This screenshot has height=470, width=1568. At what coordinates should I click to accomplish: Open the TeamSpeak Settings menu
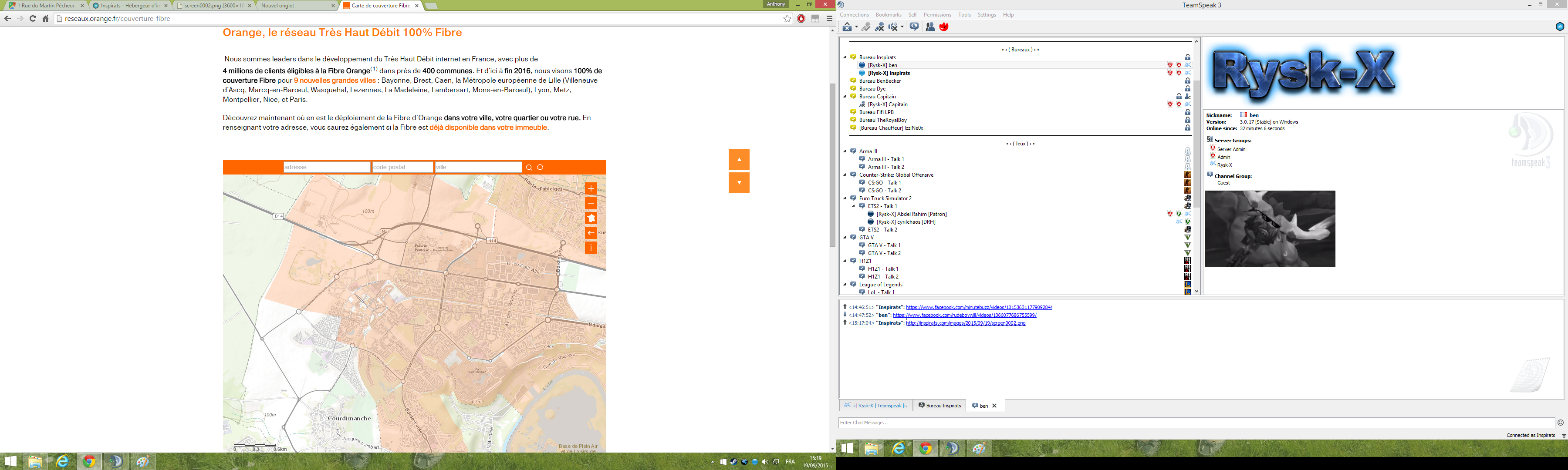pyautogui.click(x=987, y=15)
